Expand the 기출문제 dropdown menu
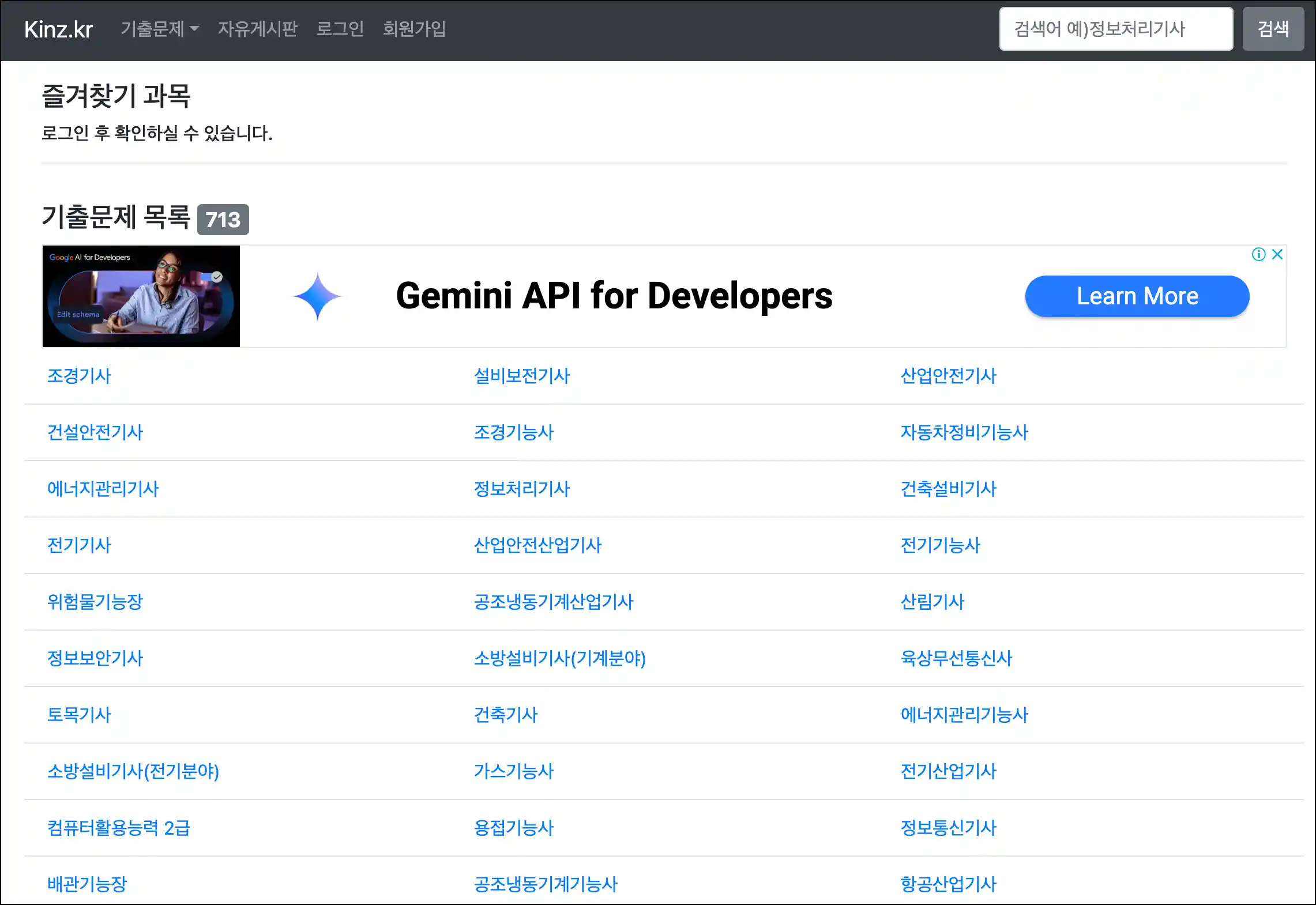 [160, 29]
